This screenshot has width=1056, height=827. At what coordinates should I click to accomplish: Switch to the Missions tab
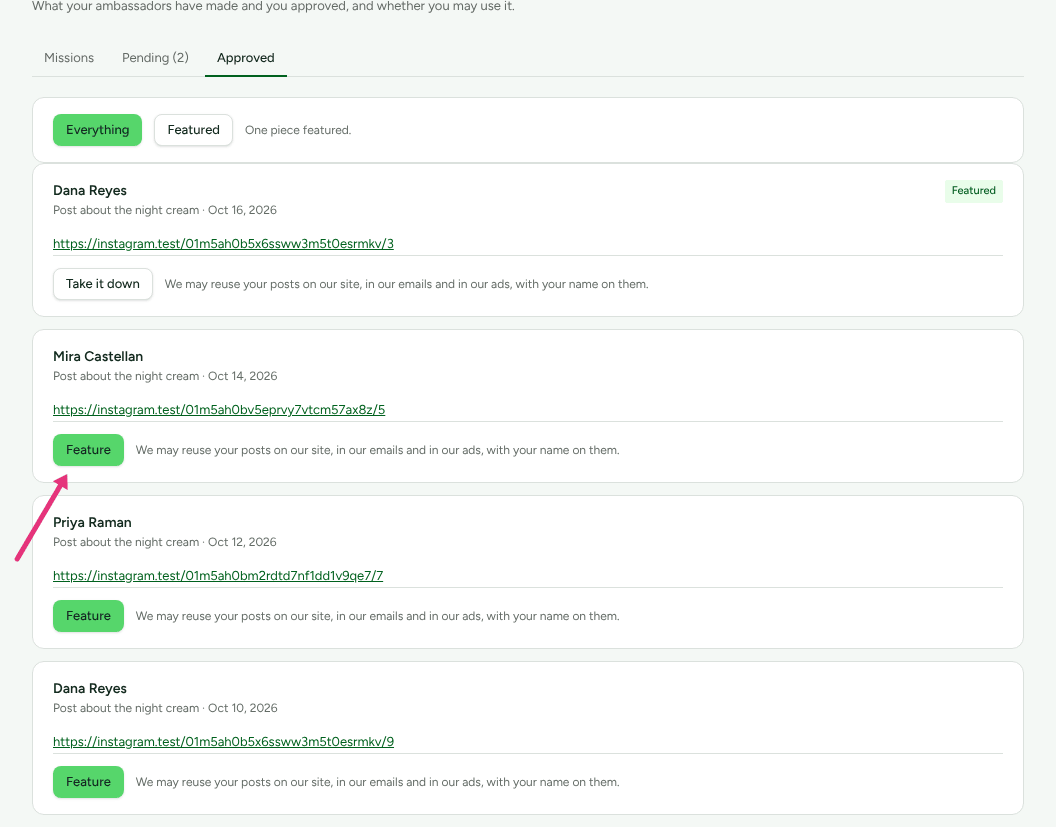69,58
